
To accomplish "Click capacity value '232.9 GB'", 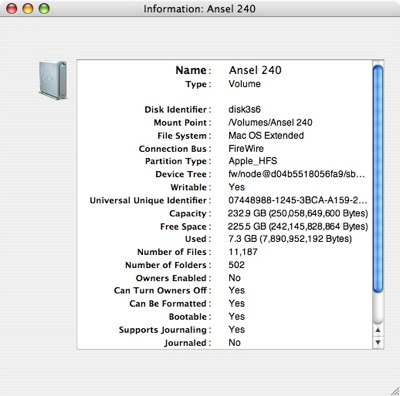I will pos(247,213).
